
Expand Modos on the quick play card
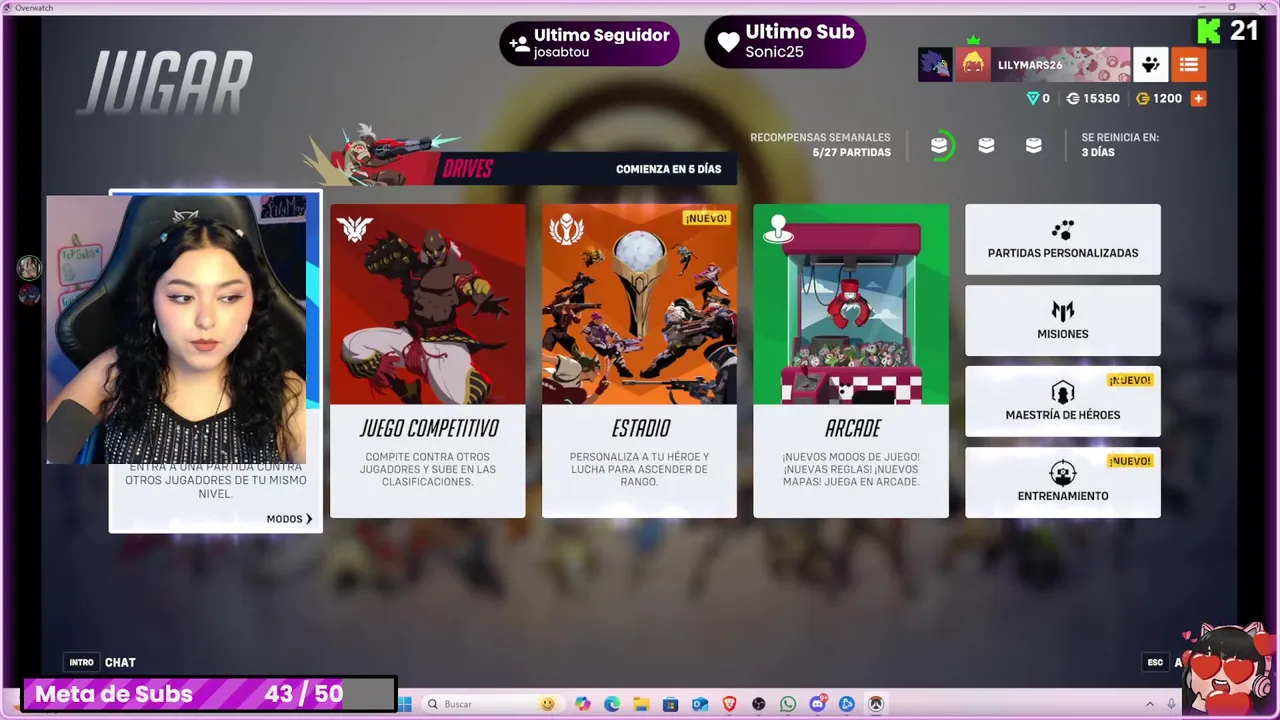tap(289, 519)
